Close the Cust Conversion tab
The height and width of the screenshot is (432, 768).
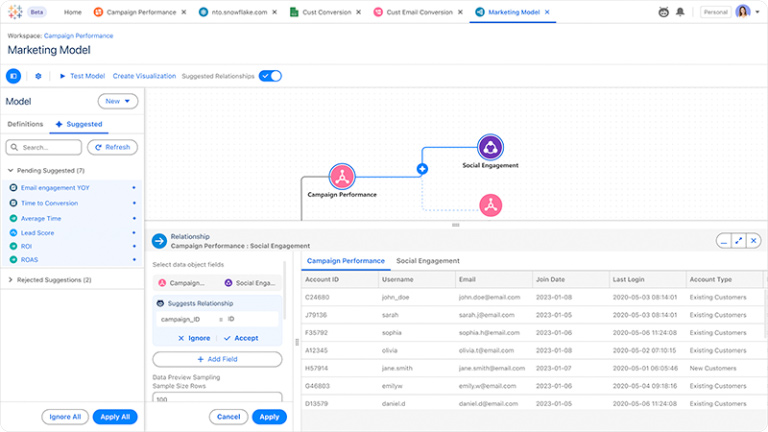359,12
